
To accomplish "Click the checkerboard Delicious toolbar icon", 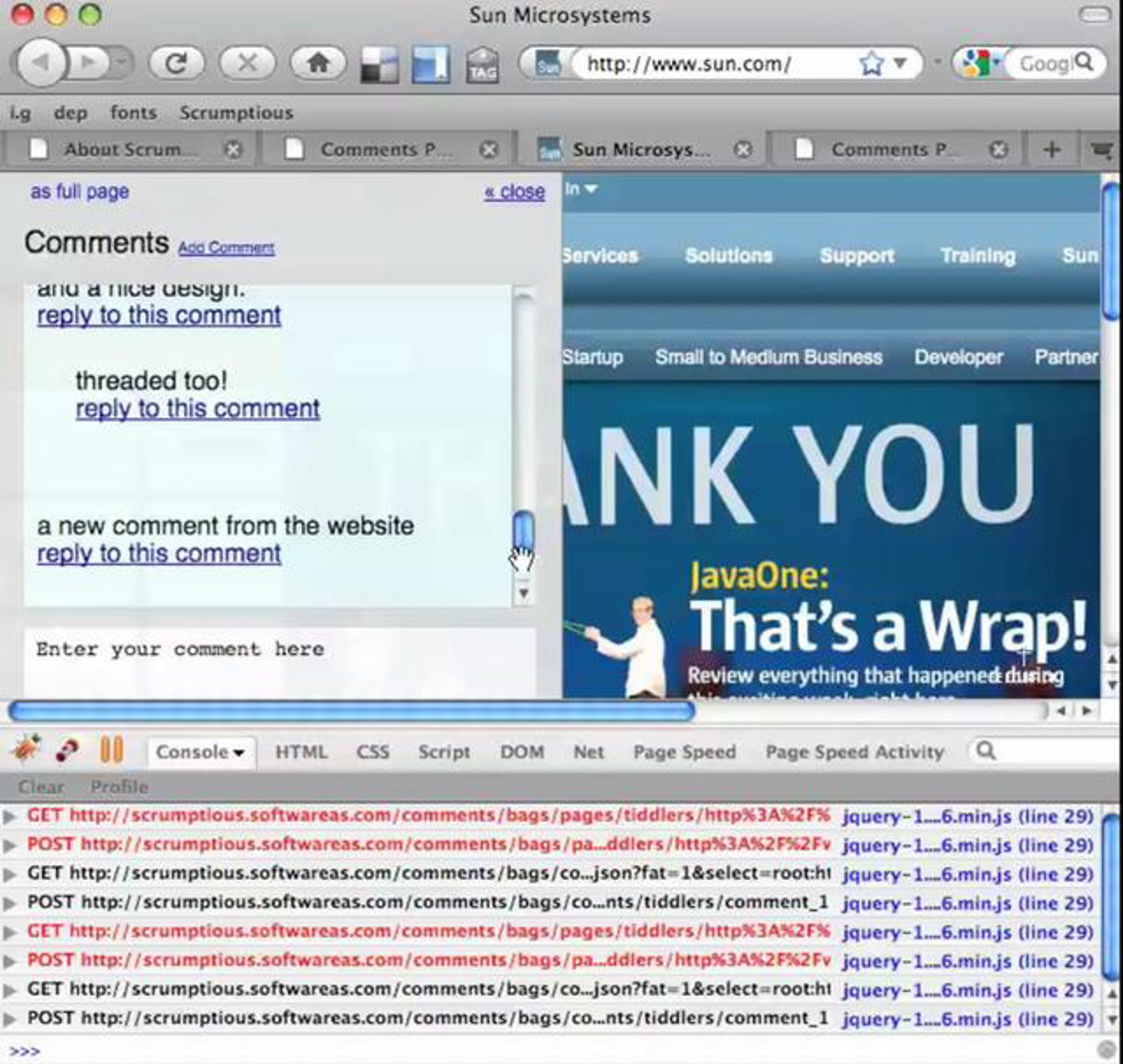I will coord(379,65).
